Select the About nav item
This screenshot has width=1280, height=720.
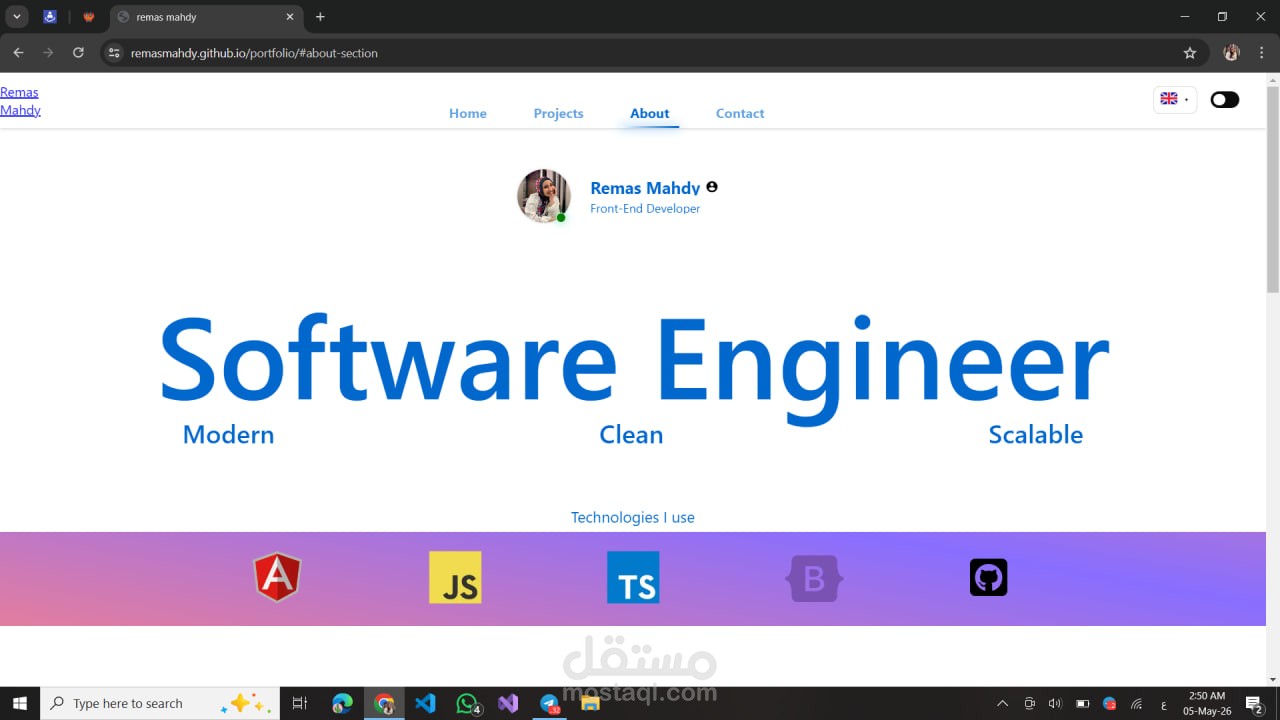(x=650, y=114)
